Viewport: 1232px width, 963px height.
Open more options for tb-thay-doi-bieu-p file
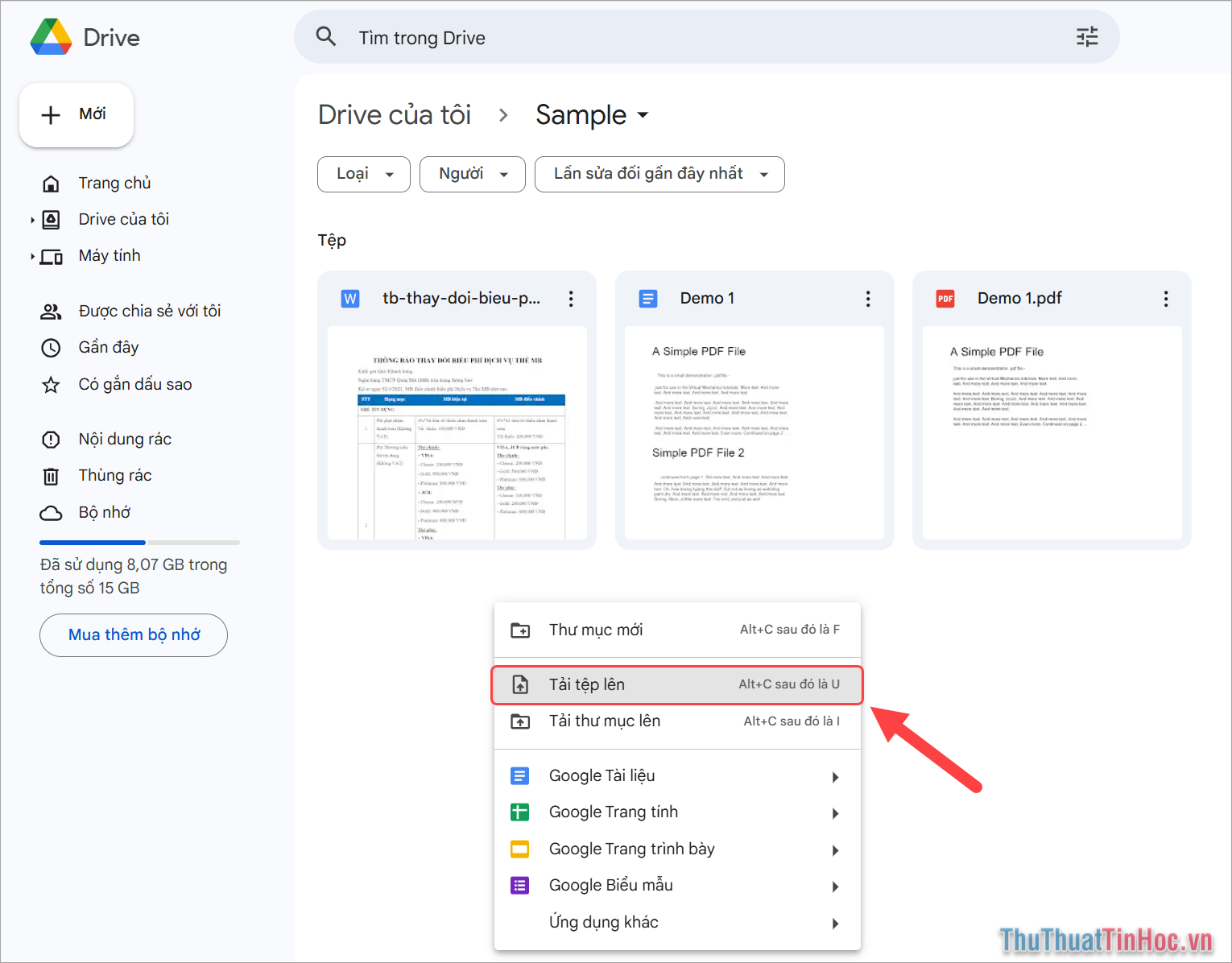point(571,299)
